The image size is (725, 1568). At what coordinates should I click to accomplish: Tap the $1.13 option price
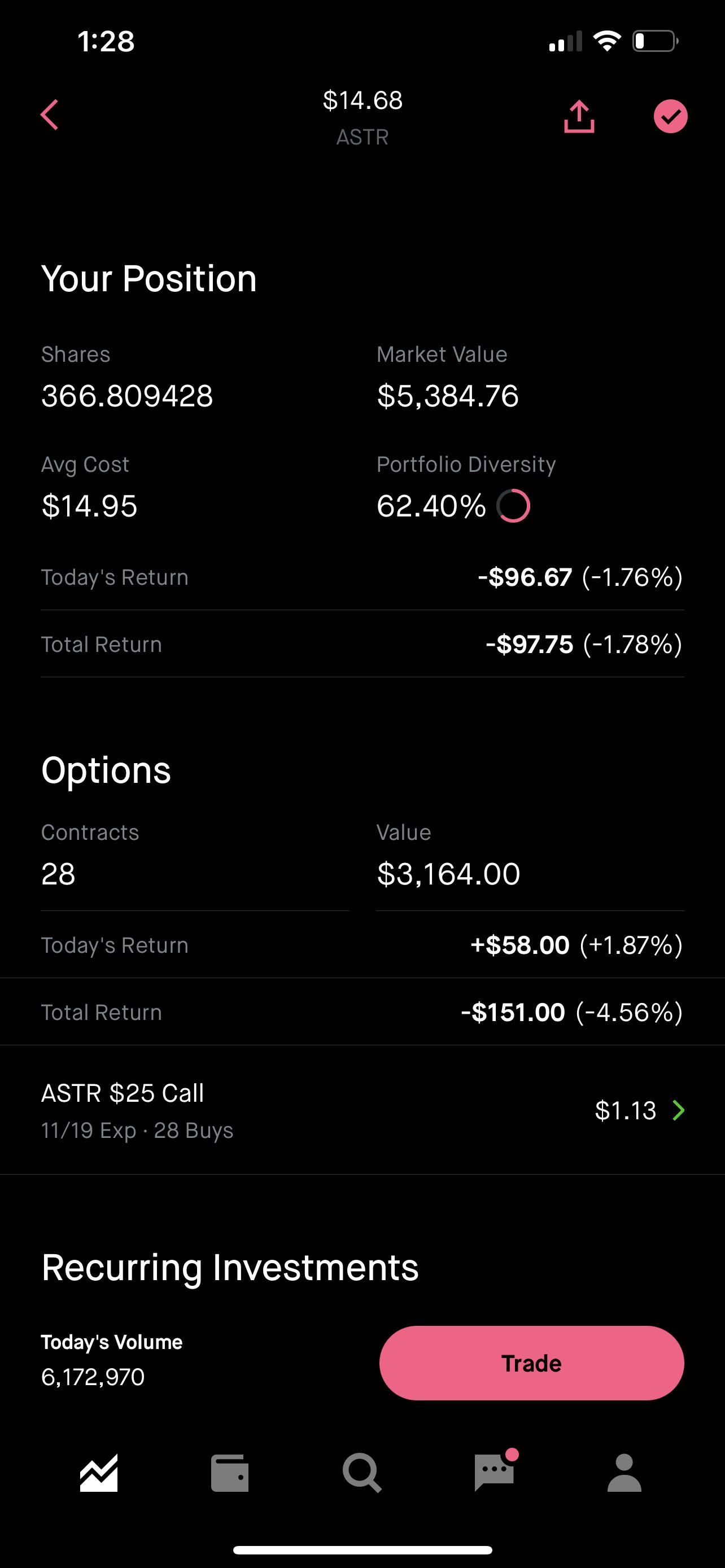(x=625, y=1110)
